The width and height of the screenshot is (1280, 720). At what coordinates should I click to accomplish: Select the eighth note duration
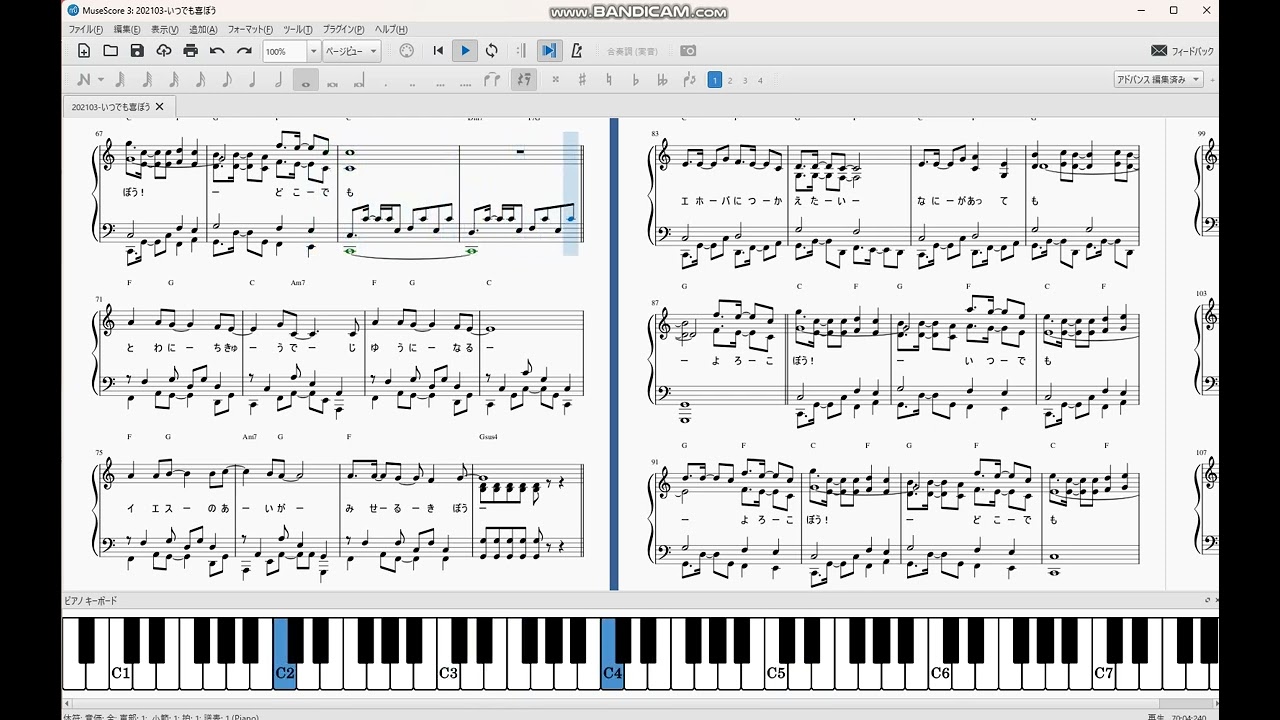coord(227,80)
